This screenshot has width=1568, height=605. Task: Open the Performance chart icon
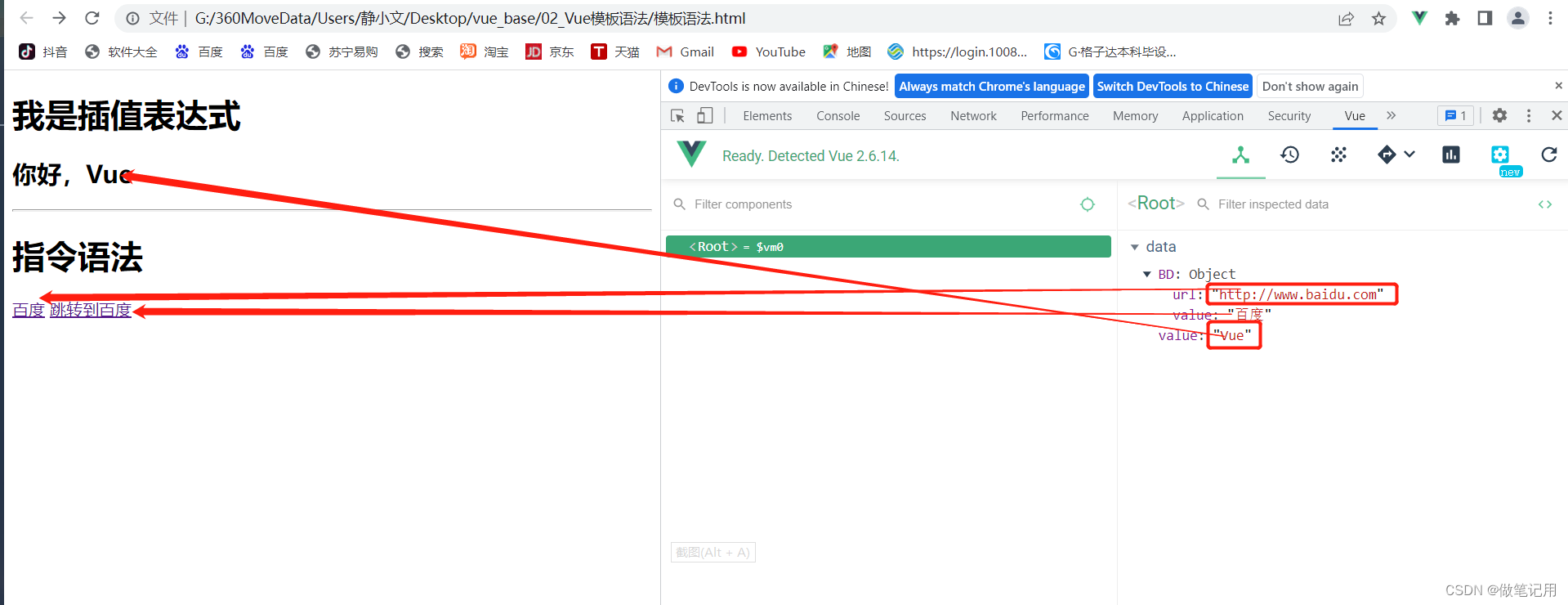[1451, 155]
